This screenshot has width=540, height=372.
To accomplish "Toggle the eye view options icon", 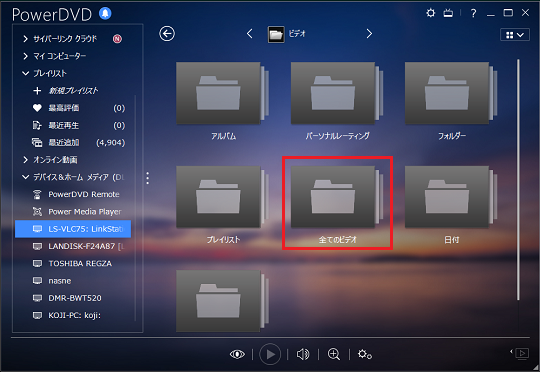I will (237, 354).
